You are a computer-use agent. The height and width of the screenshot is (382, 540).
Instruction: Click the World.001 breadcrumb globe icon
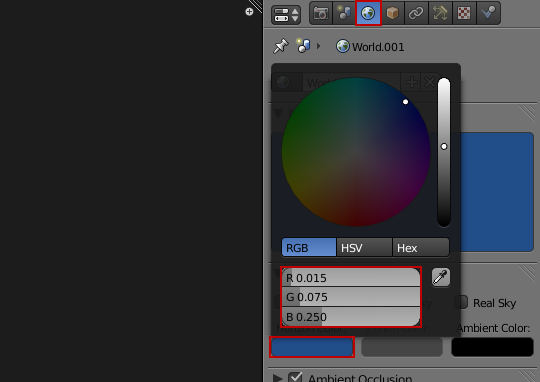point(343,46)
